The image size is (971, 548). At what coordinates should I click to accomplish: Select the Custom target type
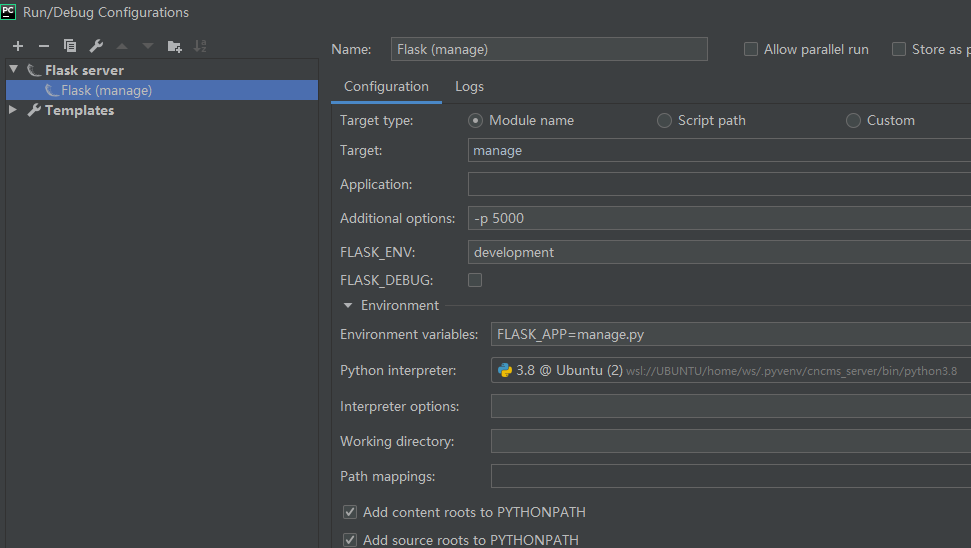pos(853,121)
